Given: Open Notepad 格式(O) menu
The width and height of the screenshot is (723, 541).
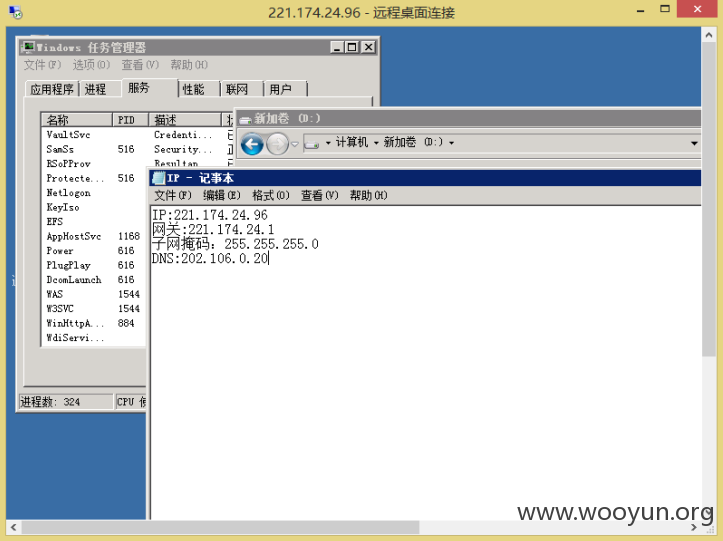Looking at the screenshot, I should [271, 196].
